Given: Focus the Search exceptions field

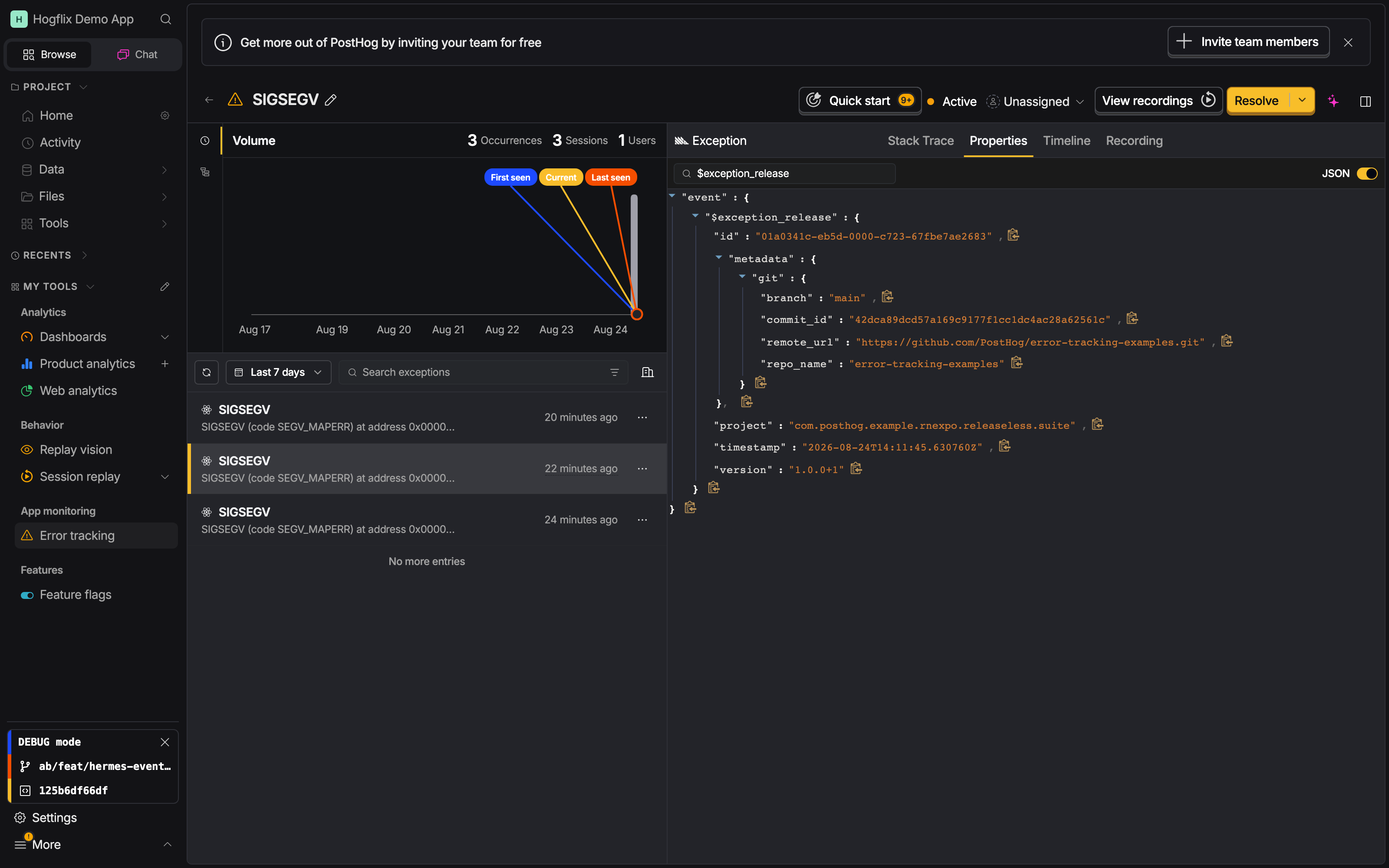Looking at the screenshot, I should point(483,372).
